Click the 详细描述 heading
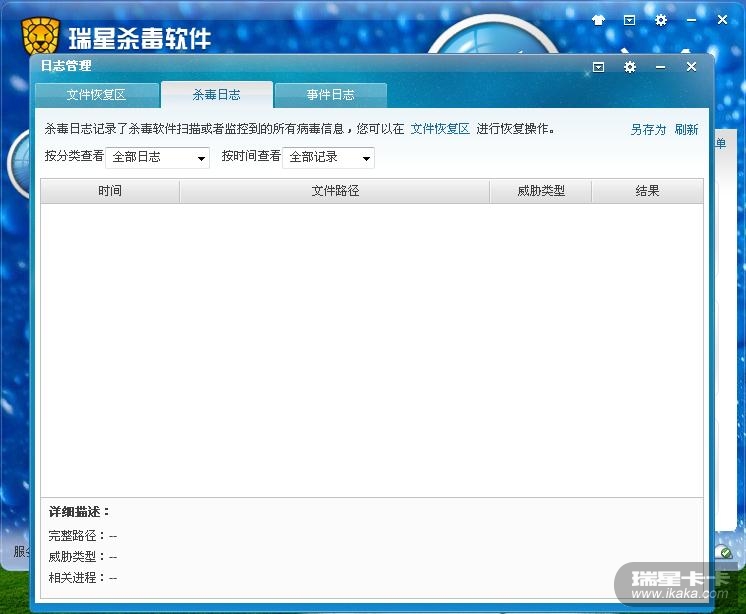 coord(79,512)
